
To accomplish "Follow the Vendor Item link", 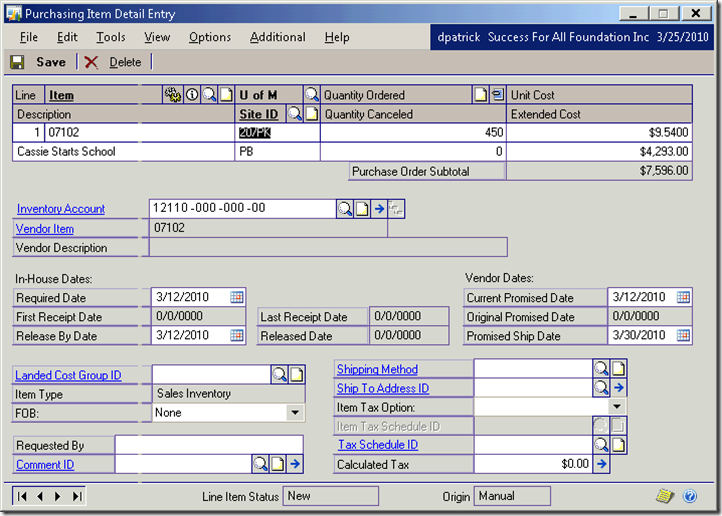I will pyautogui.click(x=45, y=229).
